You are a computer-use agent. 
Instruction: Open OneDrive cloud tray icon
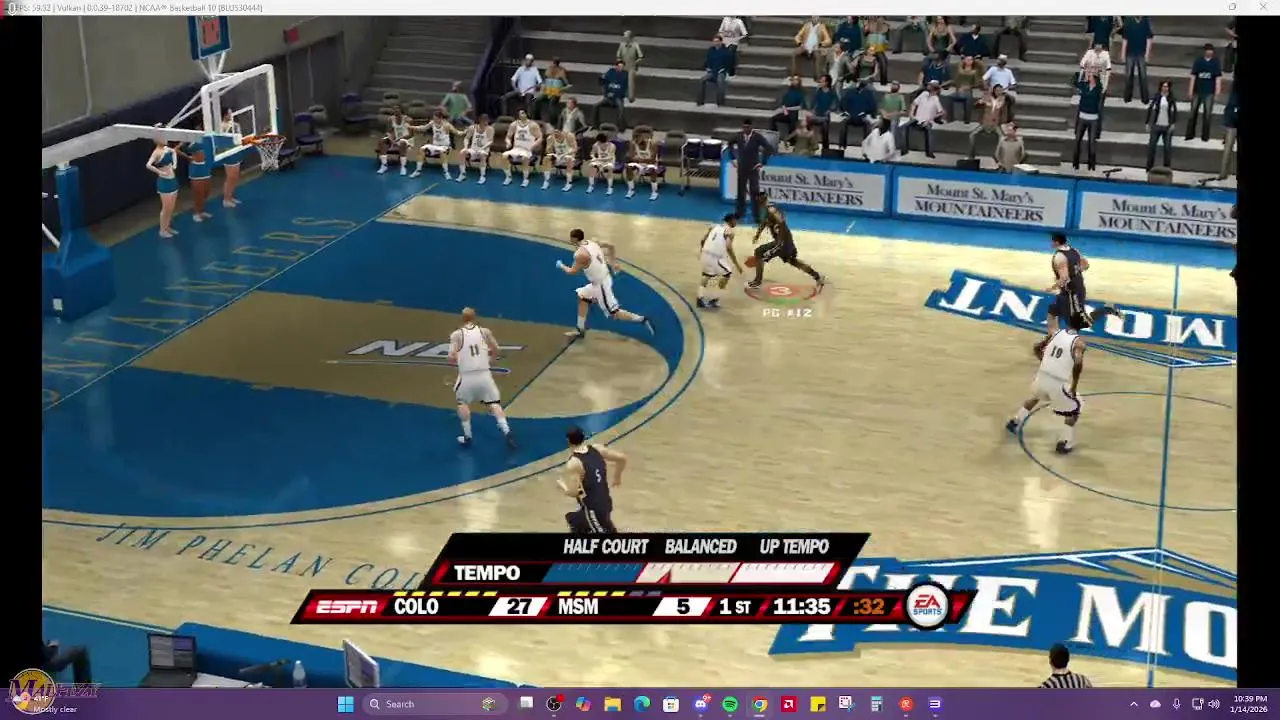(x=1155, y=704)
